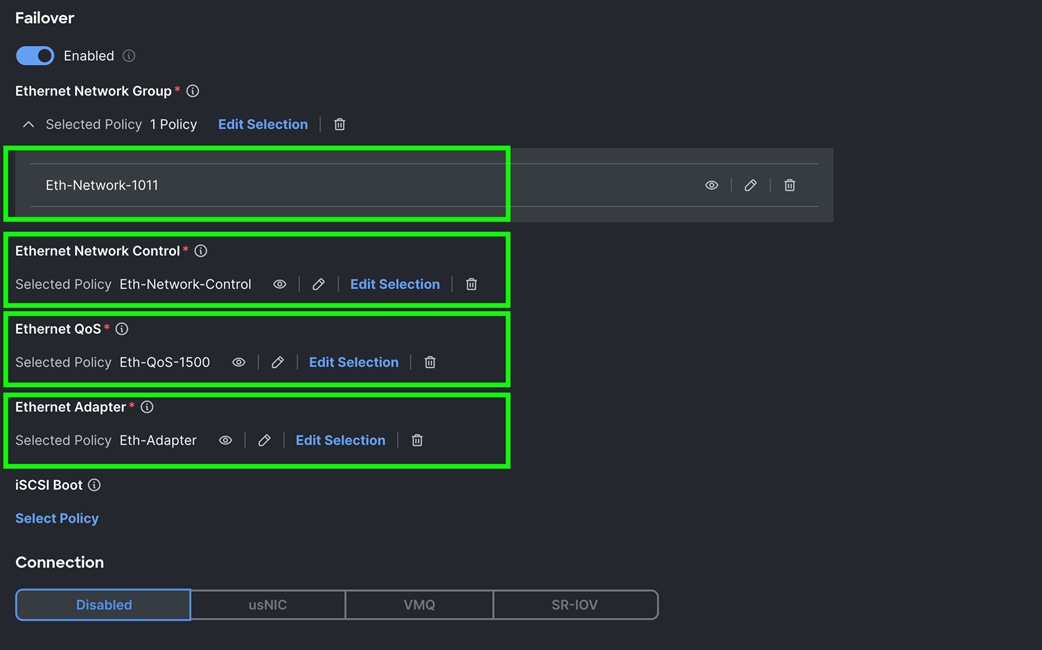Select the Eth-Network-1011 row text
Viewport: 1042px width, 650px height.
coord(102,185)
